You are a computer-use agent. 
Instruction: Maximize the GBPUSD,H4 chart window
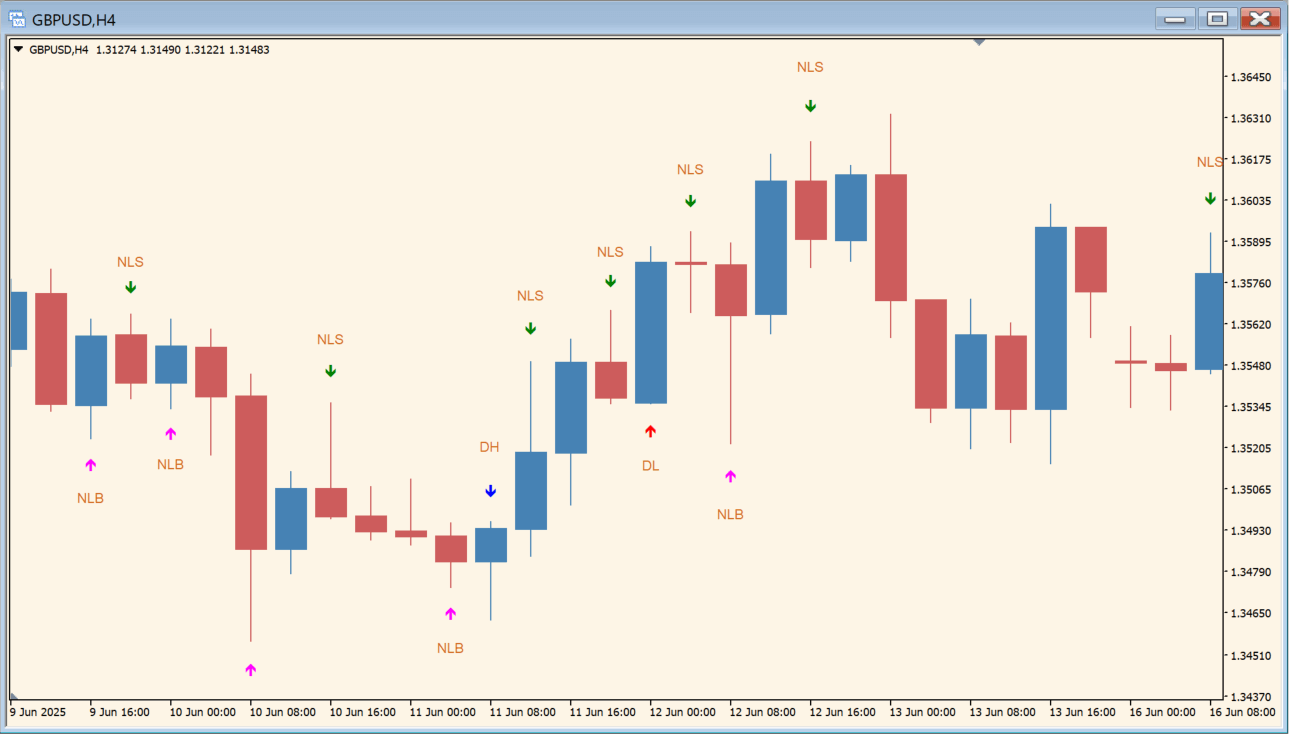pos(1217,19)
